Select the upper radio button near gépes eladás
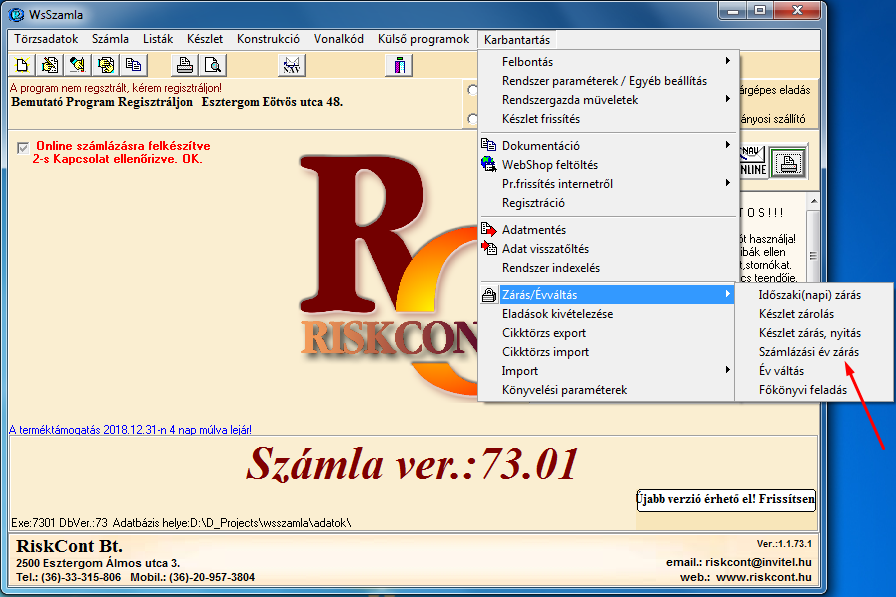Viewport: 896px width, 597px height. click(x=472, y=90)
